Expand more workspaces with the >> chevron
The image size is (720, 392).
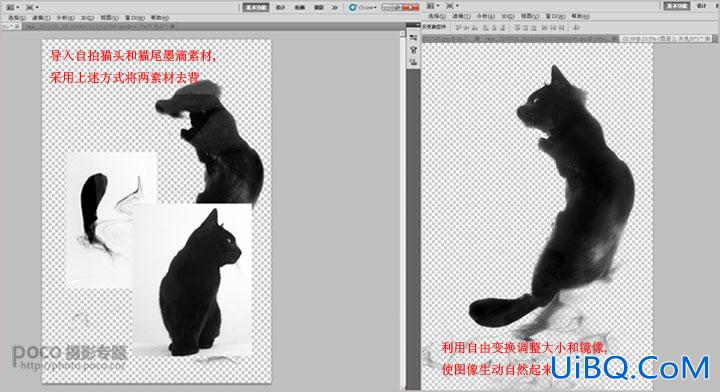point(335,7)
